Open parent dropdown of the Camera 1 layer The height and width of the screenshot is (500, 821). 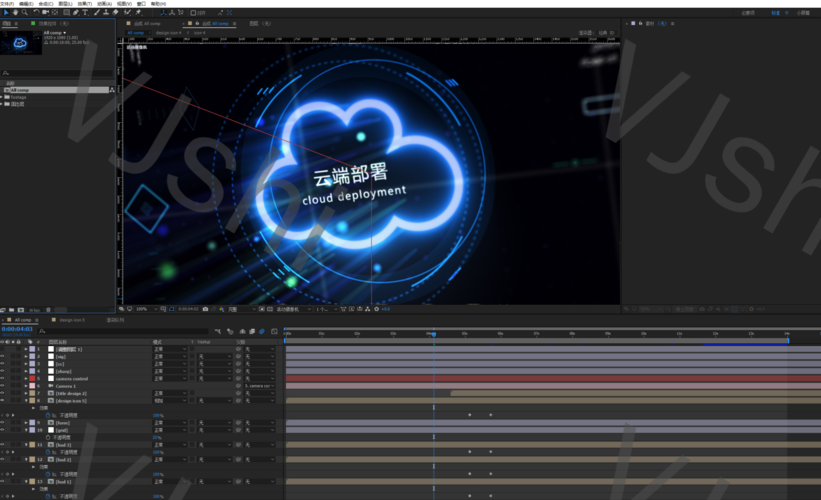pos(260,385)
